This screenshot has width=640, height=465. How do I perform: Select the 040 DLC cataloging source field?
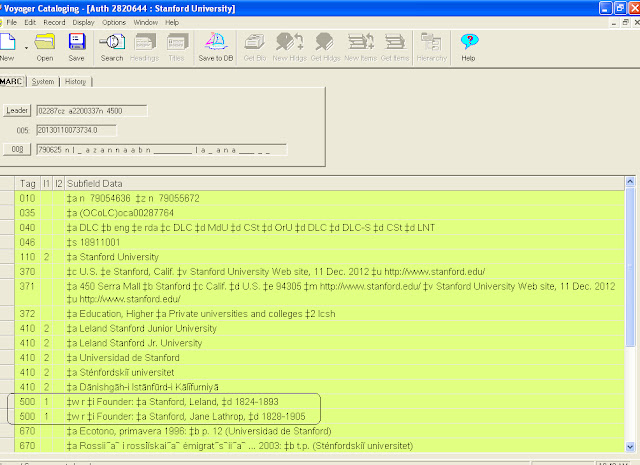click(x=344, y=228)
